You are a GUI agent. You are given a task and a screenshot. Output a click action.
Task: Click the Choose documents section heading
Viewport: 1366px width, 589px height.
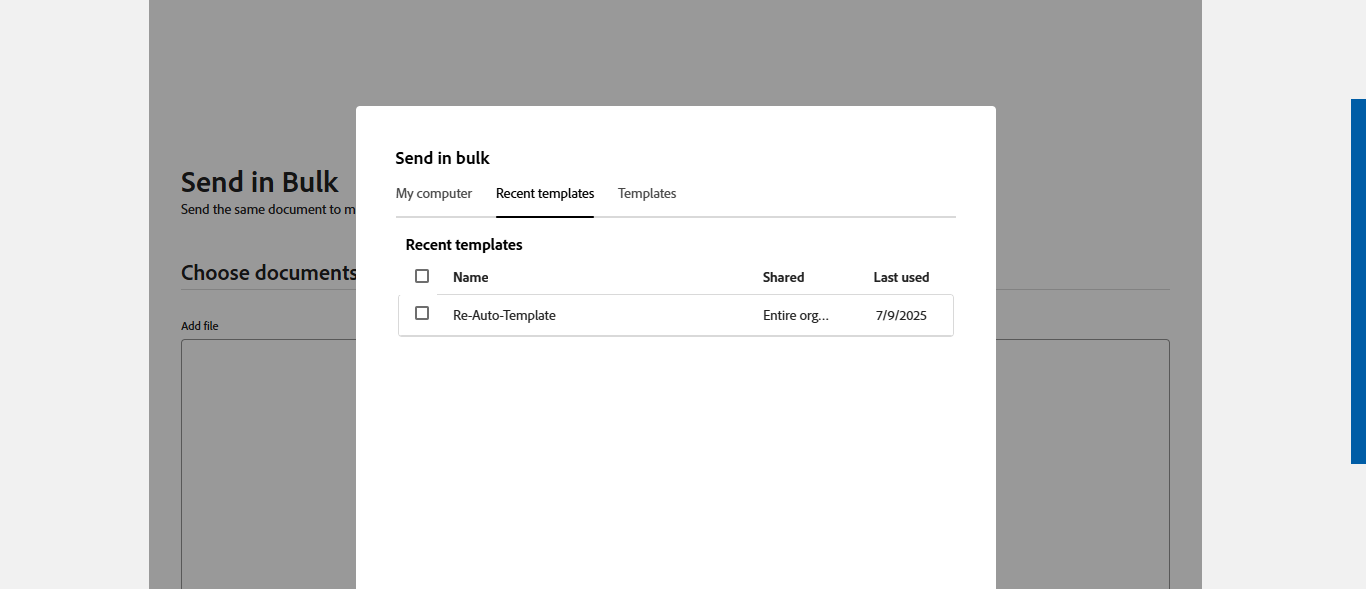tap(268, 273)
